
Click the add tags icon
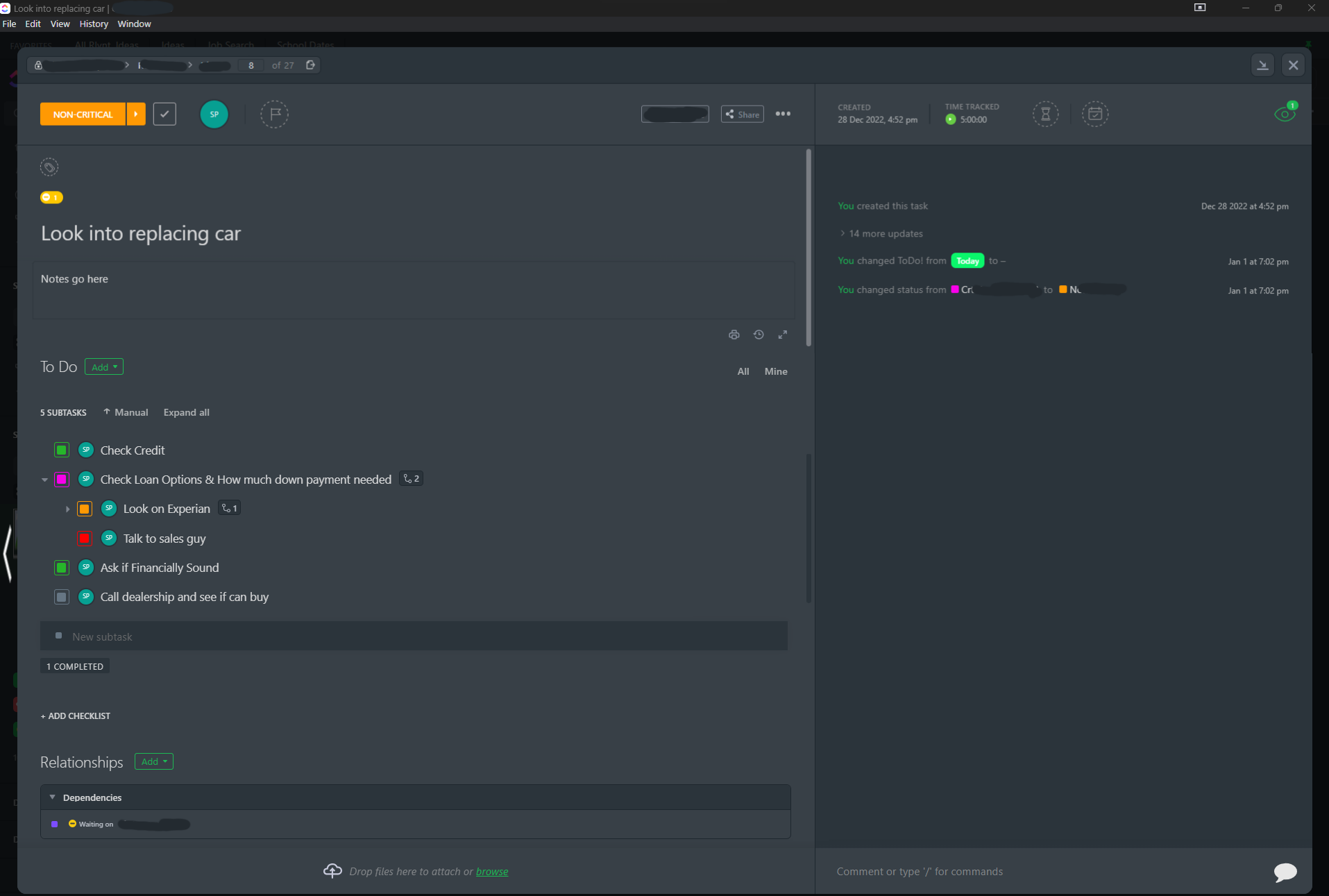point(49,167)
